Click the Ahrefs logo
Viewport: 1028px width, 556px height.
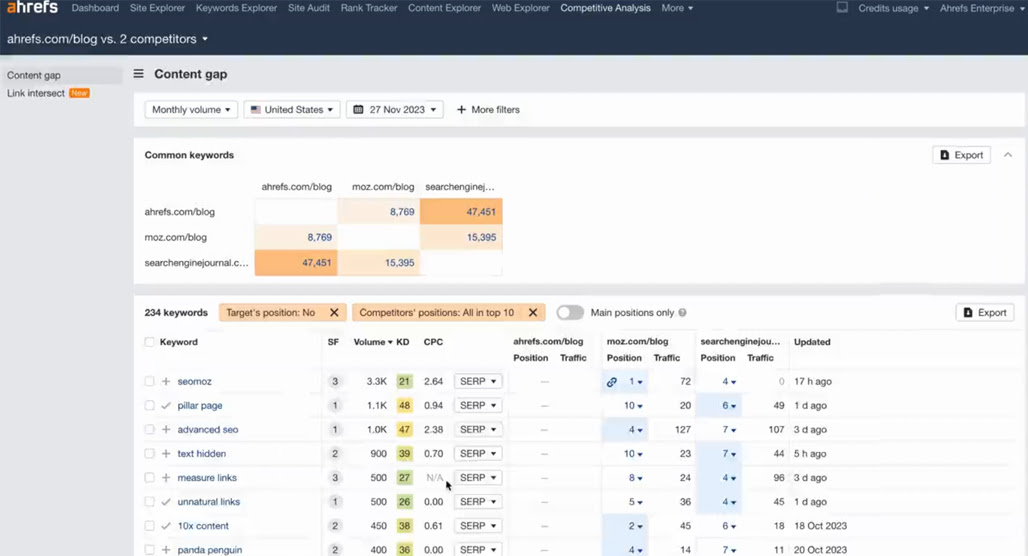(x=32, y=8)
